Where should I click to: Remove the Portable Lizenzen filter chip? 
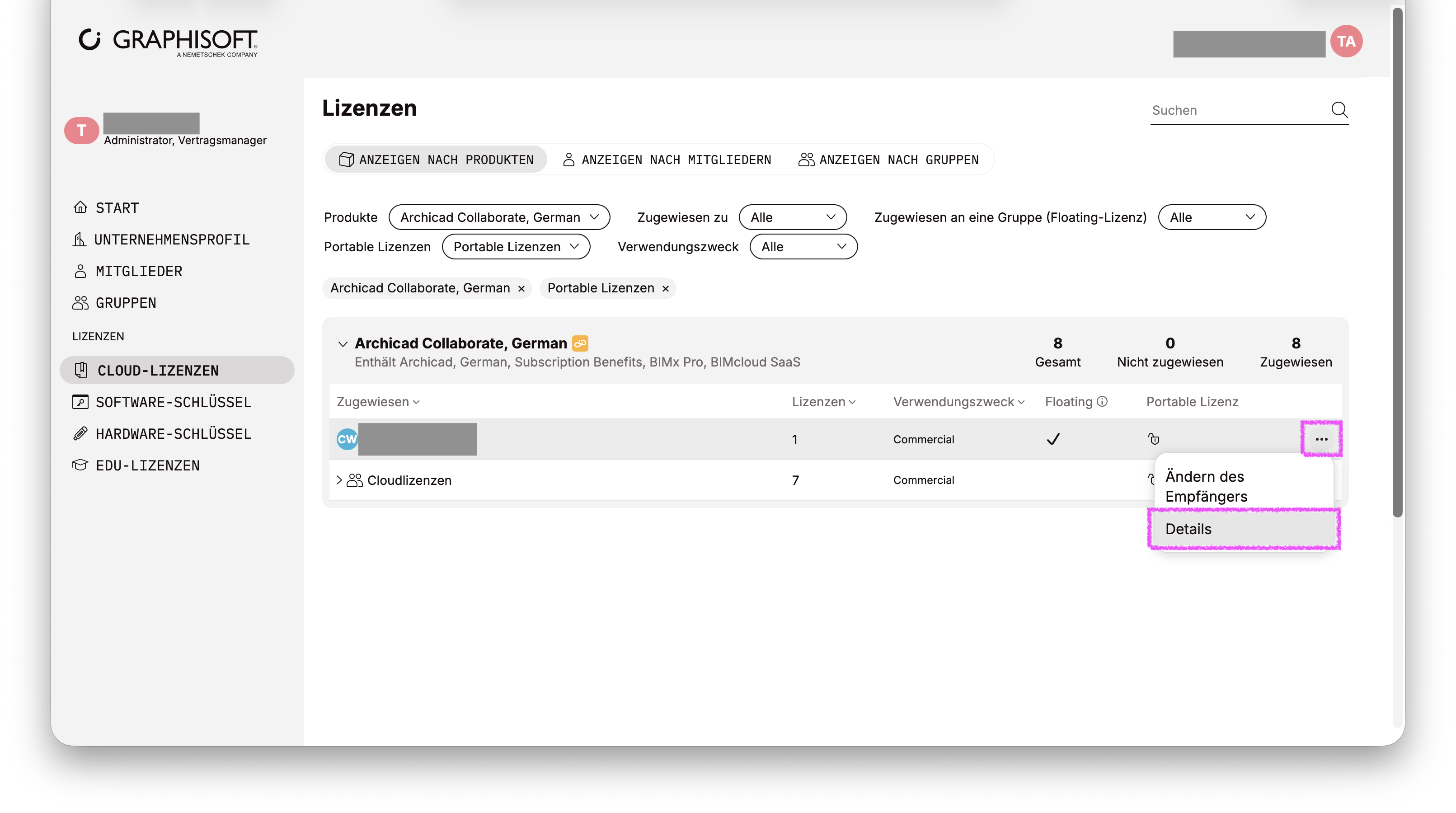(665, 288)
